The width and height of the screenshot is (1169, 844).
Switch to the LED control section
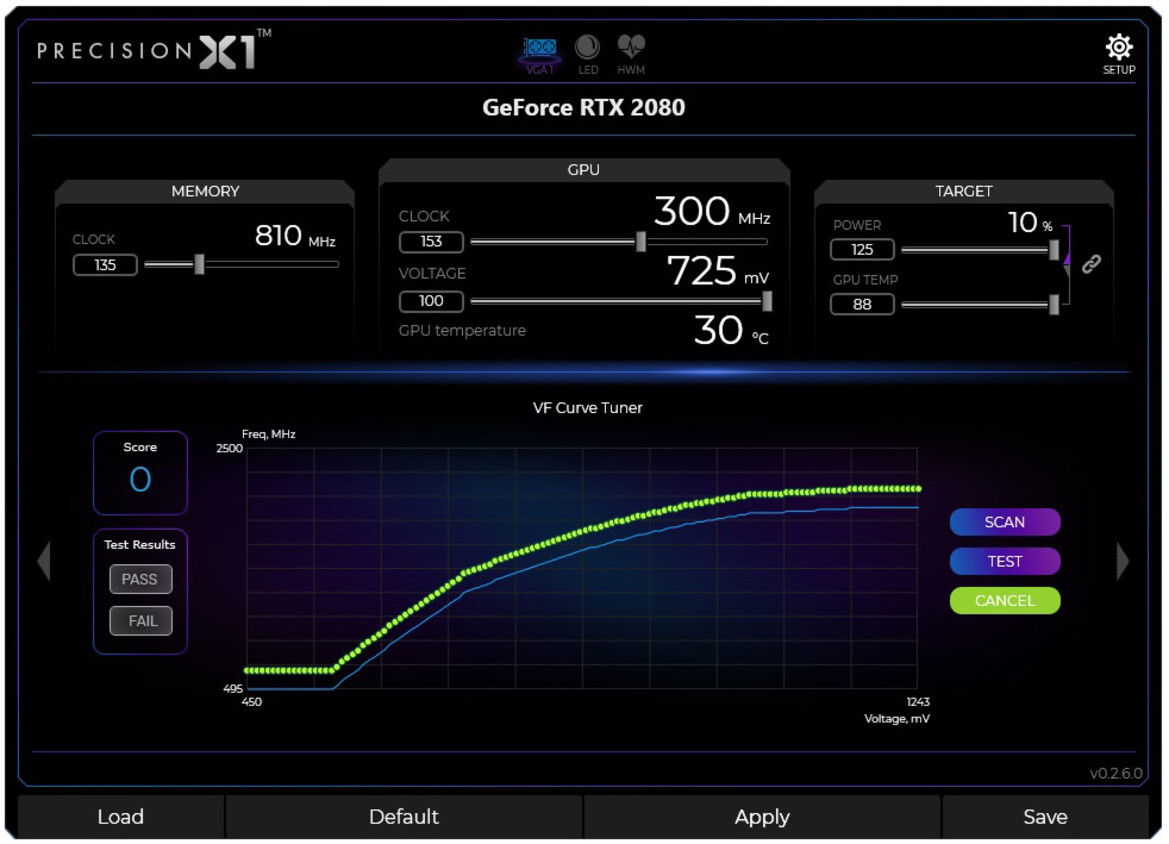point(587,55)
